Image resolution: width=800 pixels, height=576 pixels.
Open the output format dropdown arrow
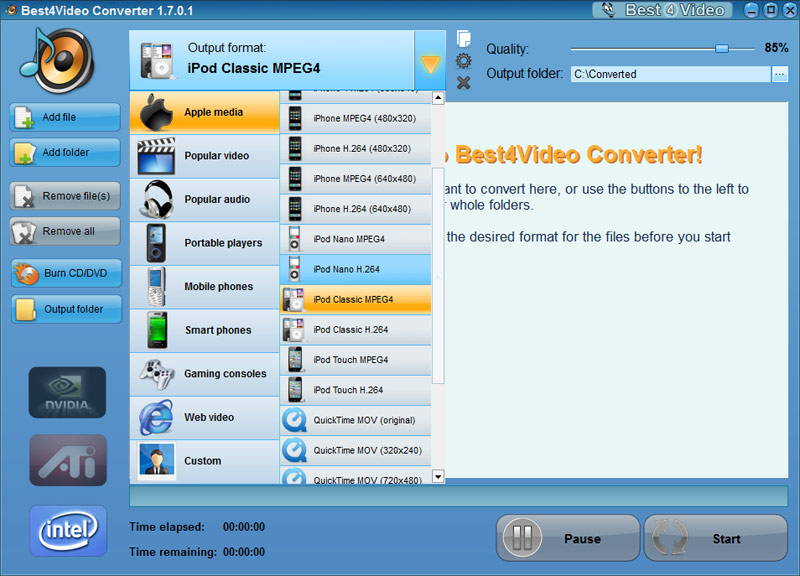coord(430,61)
